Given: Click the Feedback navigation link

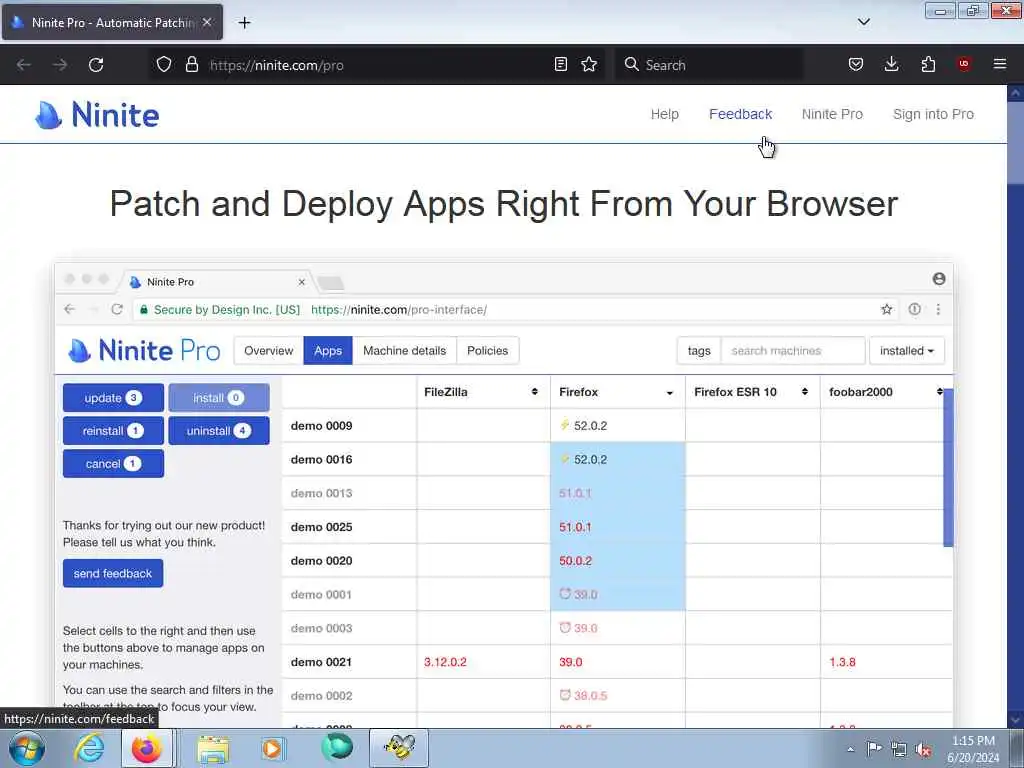Looking at the screenshot, I should (x=741, y=114).
